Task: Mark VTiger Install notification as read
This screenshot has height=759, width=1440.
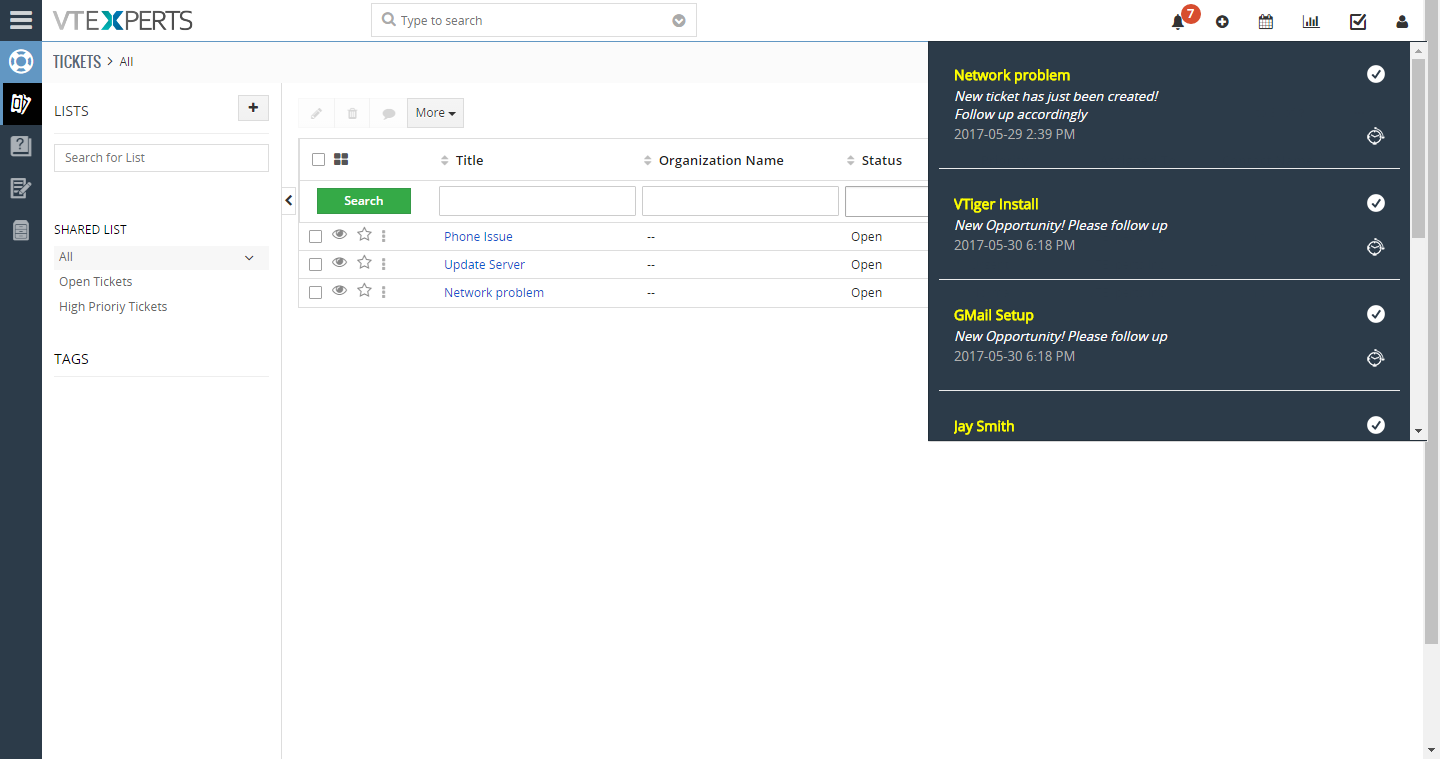Action: coord(1376,203)
